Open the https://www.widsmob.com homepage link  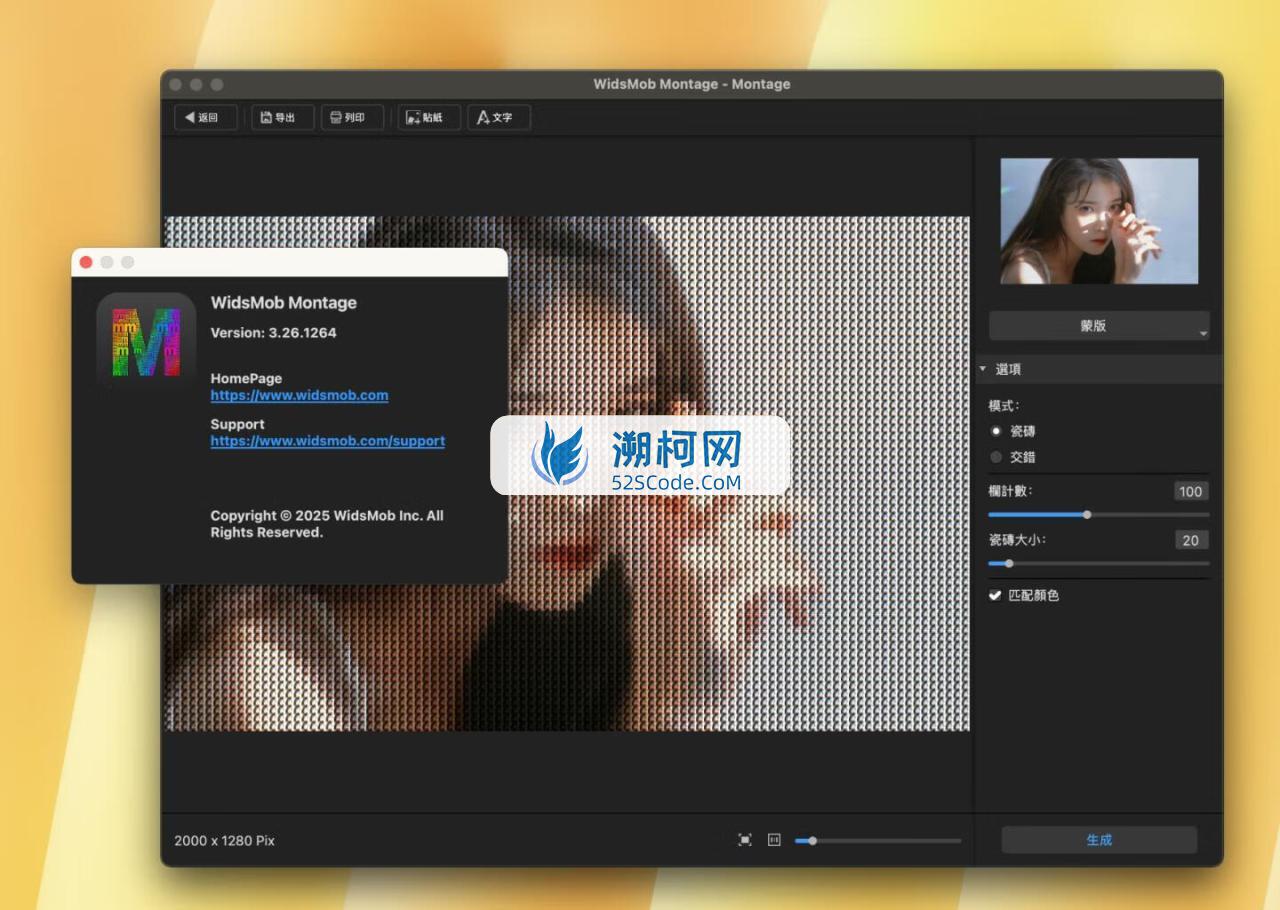(x=299, y=395)
